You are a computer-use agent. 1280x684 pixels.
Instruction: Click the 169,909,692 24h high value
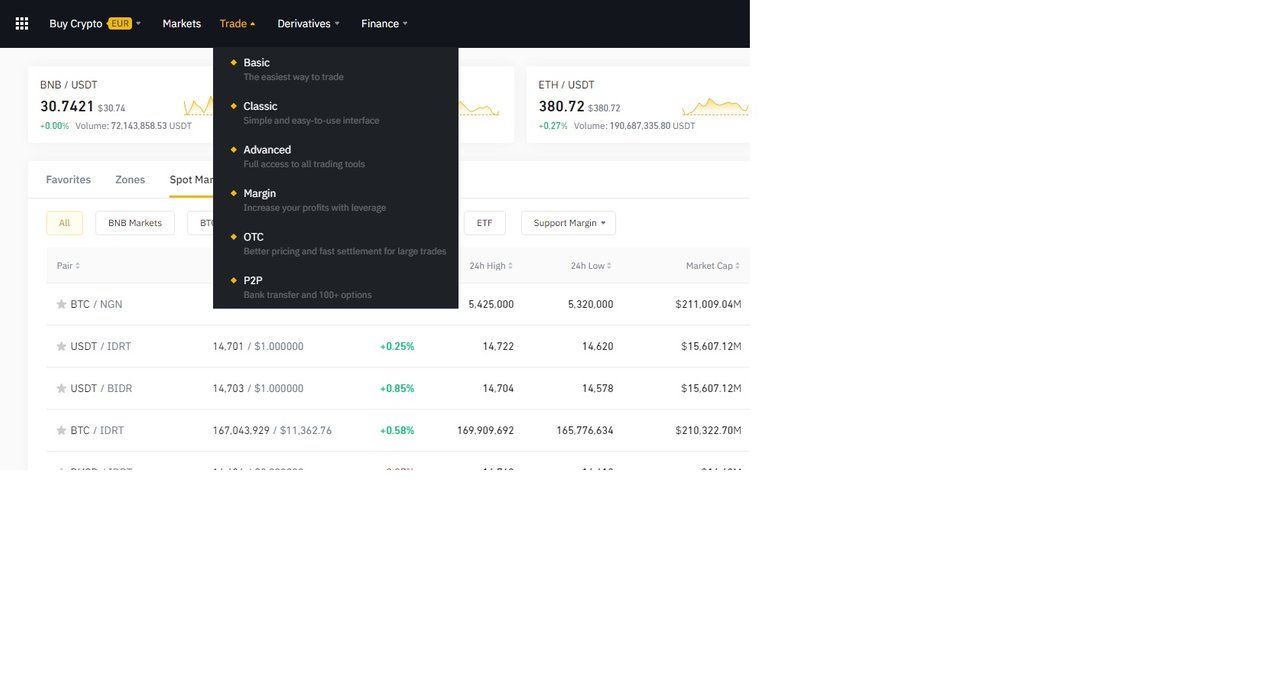485,430
